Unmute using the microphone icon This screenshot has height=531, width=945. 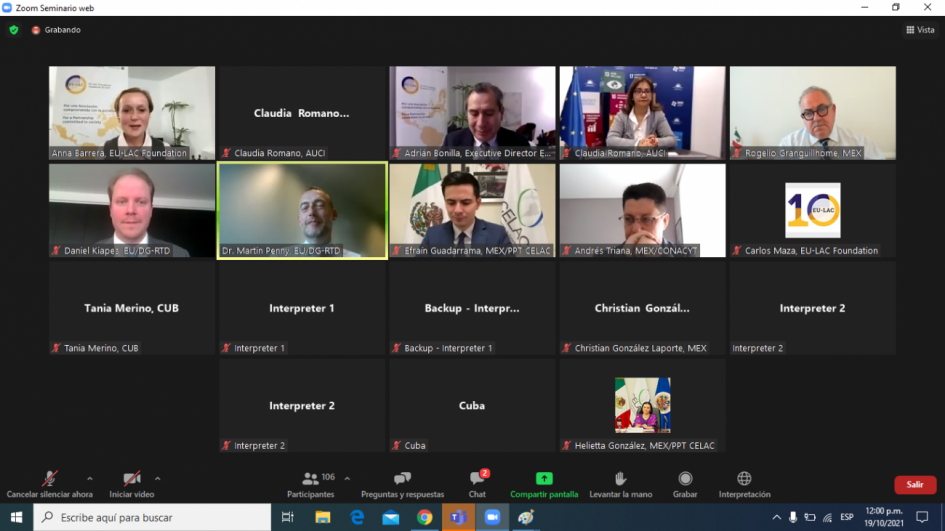click(x=49, y=479)
